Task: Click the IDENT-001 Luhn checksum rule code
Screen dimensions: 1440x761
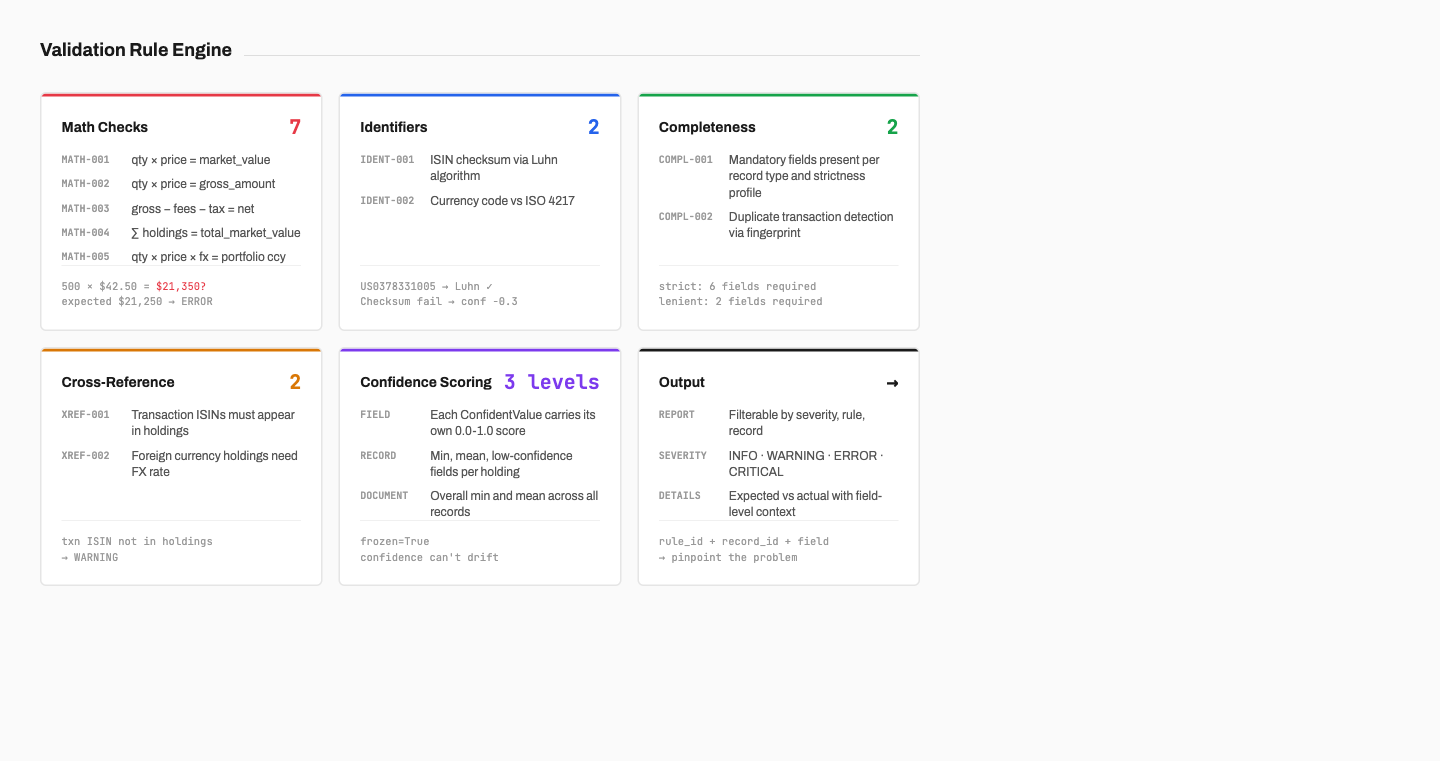Action: tap(387, 159)
